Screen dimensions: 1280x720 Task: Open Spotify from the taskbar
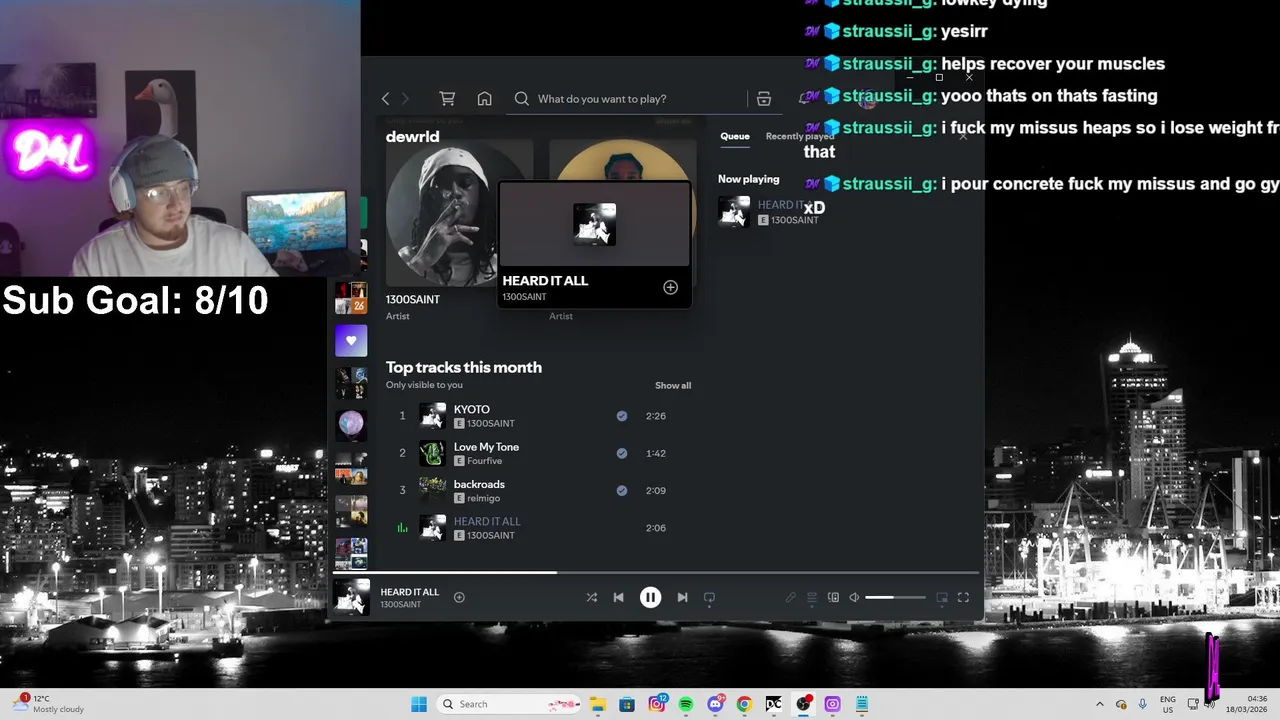click(x=686, y=704)
